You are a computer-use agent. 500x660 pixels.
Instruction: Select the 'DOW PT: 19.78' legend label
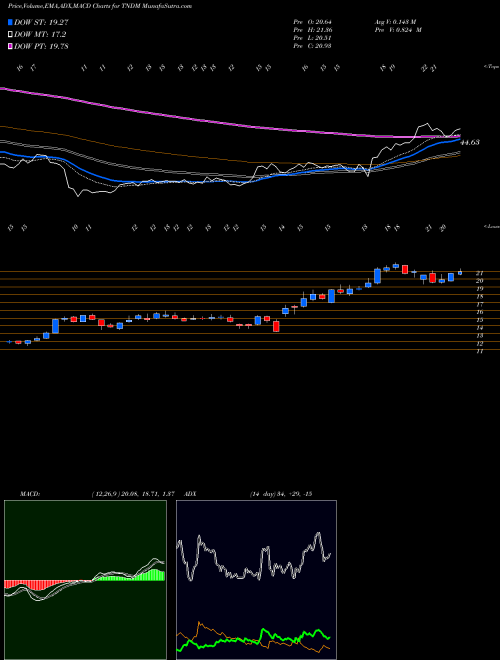coord(41,46)
